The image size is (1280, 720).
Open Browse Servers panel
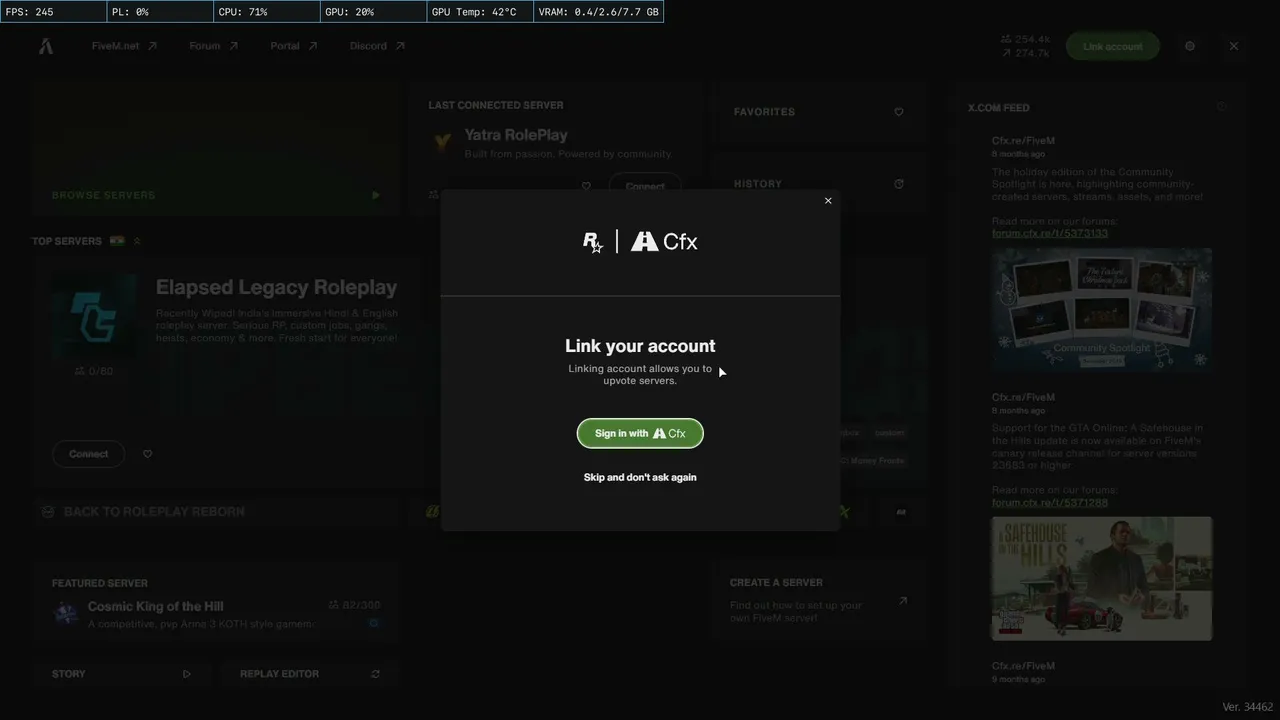(x=216, y=148)
